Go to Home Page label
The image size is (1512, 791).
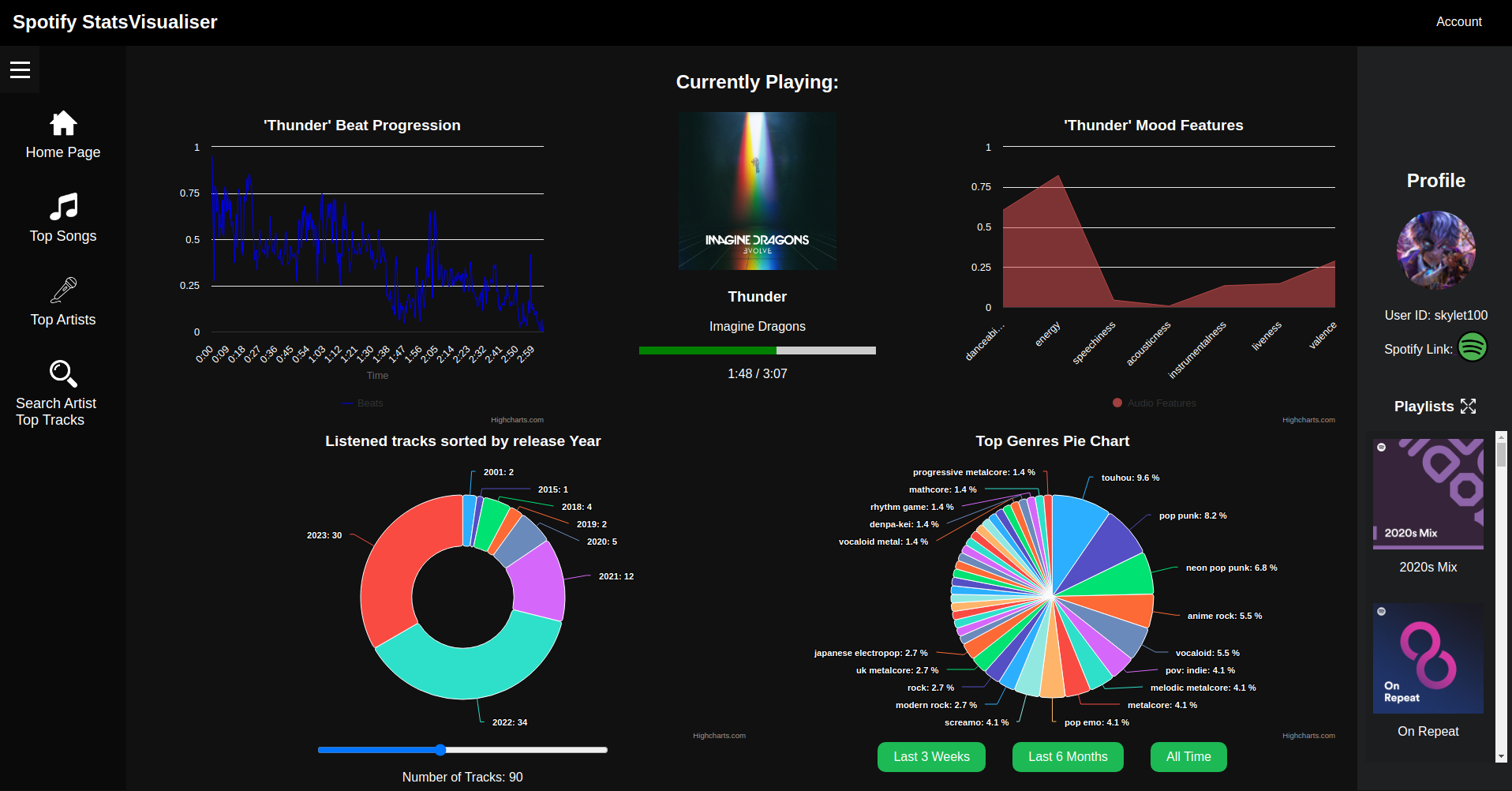point(63,152)
